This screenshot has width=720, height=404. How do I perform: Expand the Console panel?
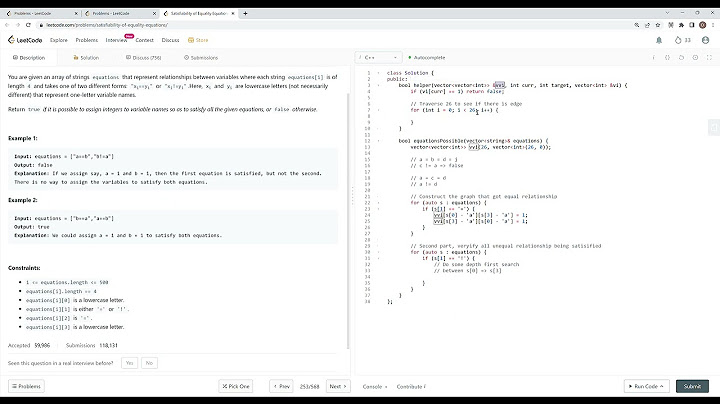pos(375,387)
